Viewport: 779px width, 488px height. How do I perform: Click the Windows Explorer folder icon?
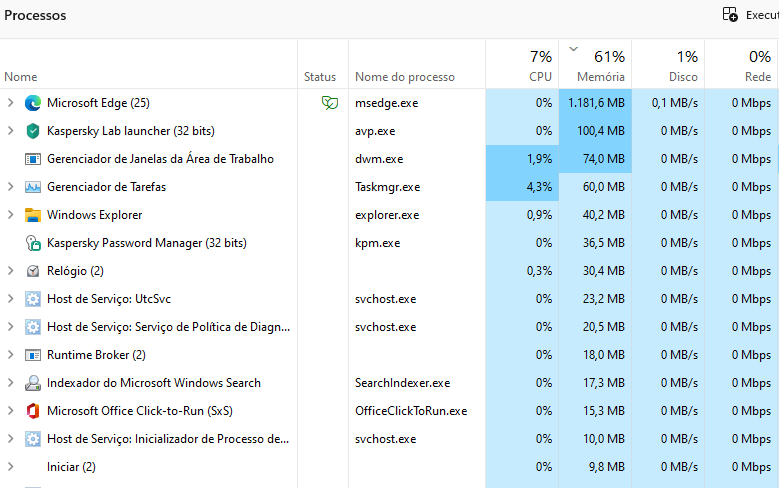(33, 215)
